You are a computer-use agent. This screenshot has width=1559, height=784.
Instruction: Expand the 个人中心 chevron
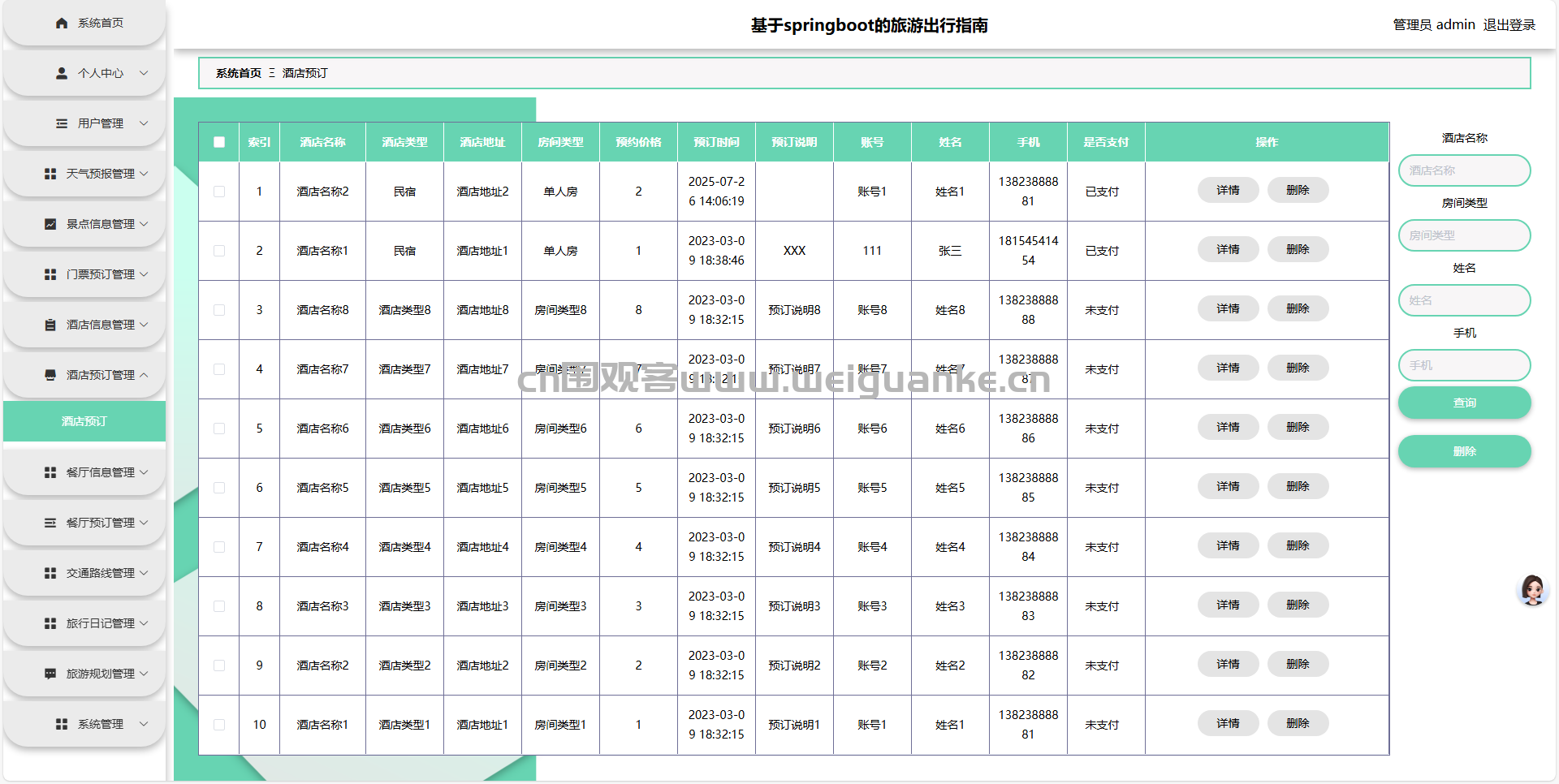coord(144,73)
